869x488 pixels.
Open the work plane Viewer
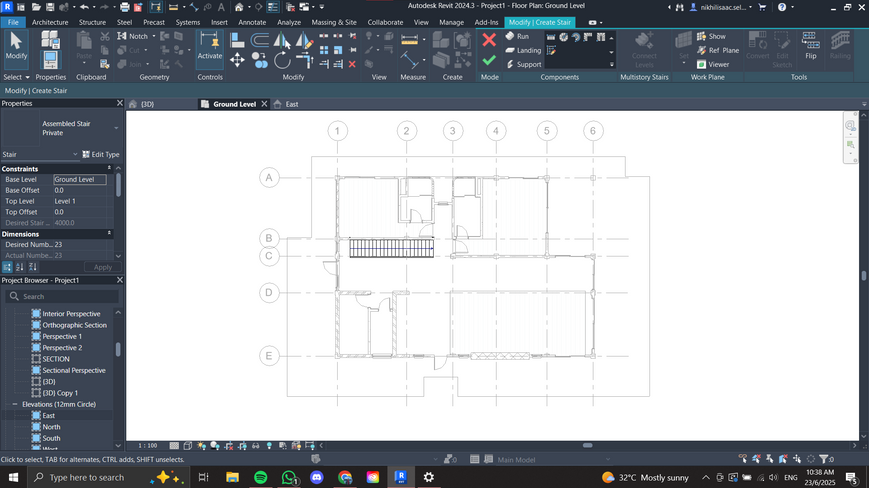tap(713, 64)
